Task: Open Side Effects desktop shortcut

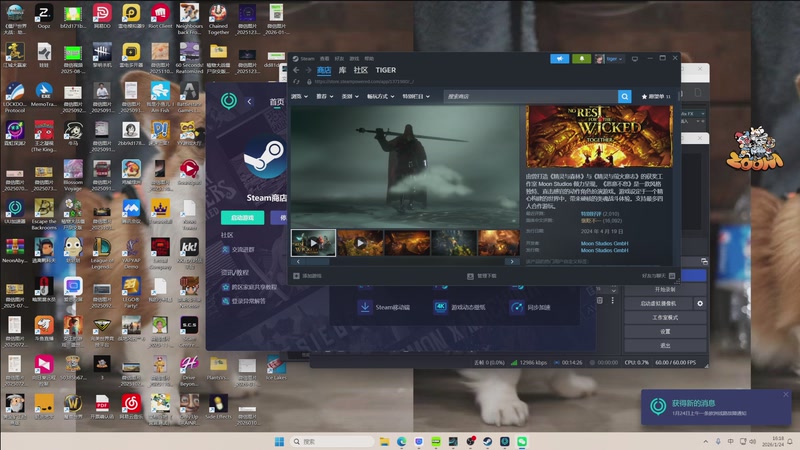Action: click(218, 407)
